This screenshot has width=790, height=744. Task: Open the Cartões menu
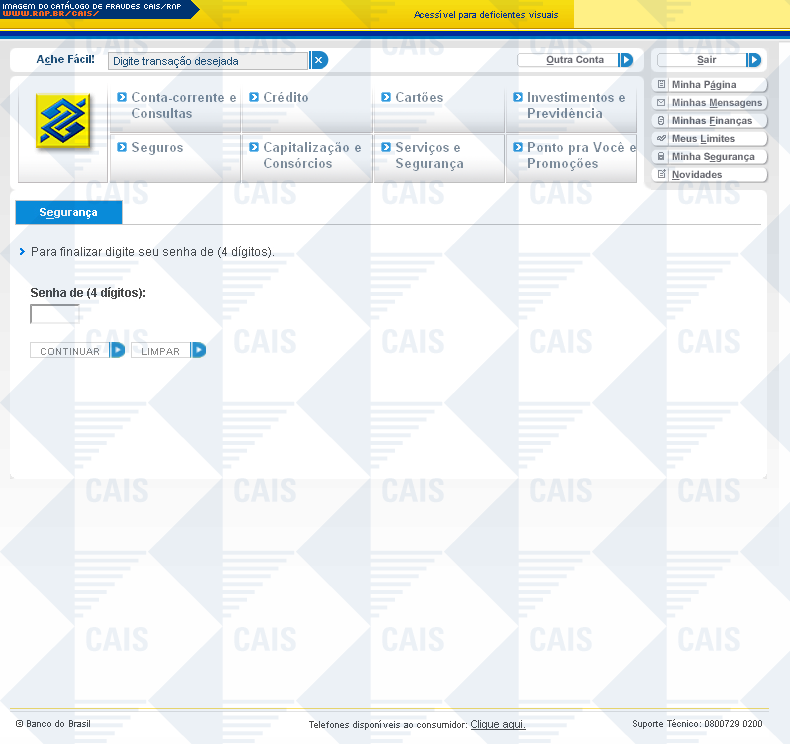[418, 98]
